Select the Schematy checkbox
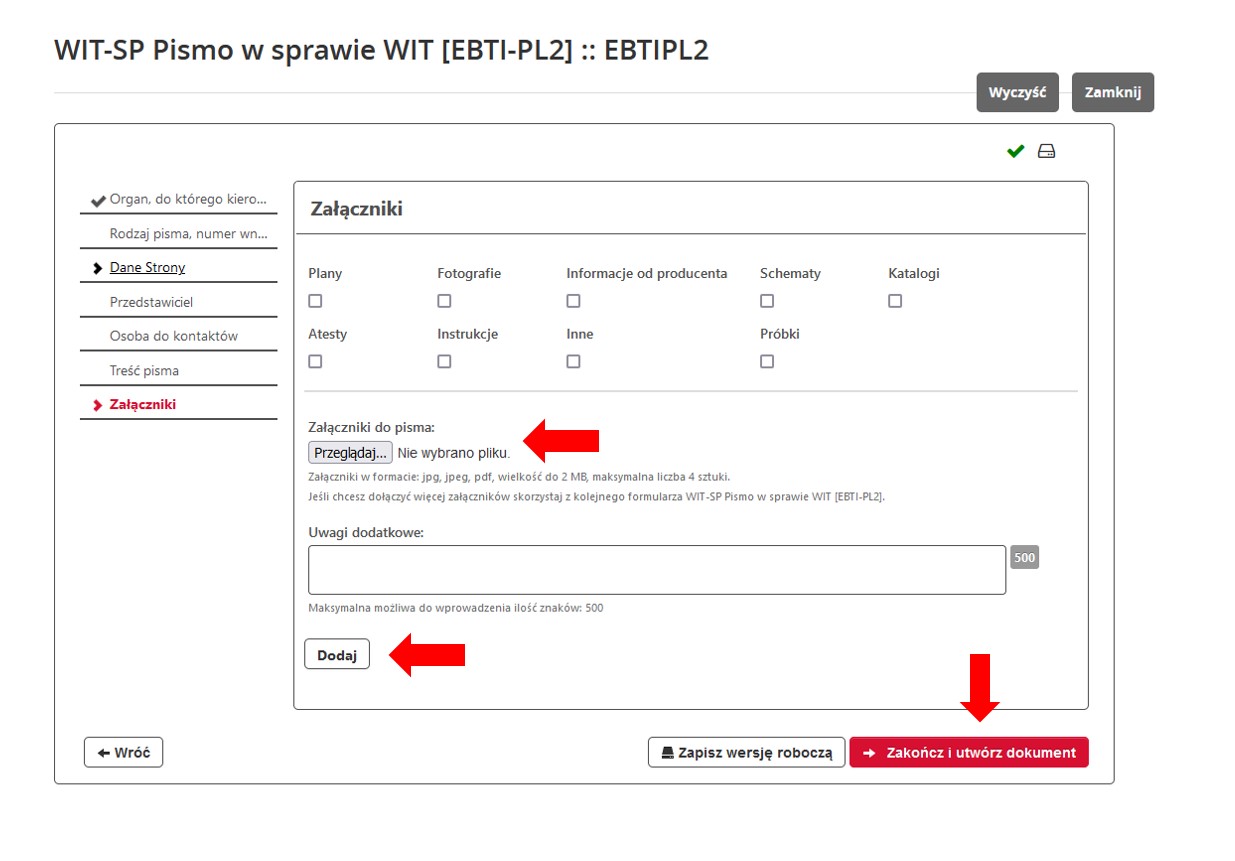This screenshot has height=861, width=1235. [767, 301]
